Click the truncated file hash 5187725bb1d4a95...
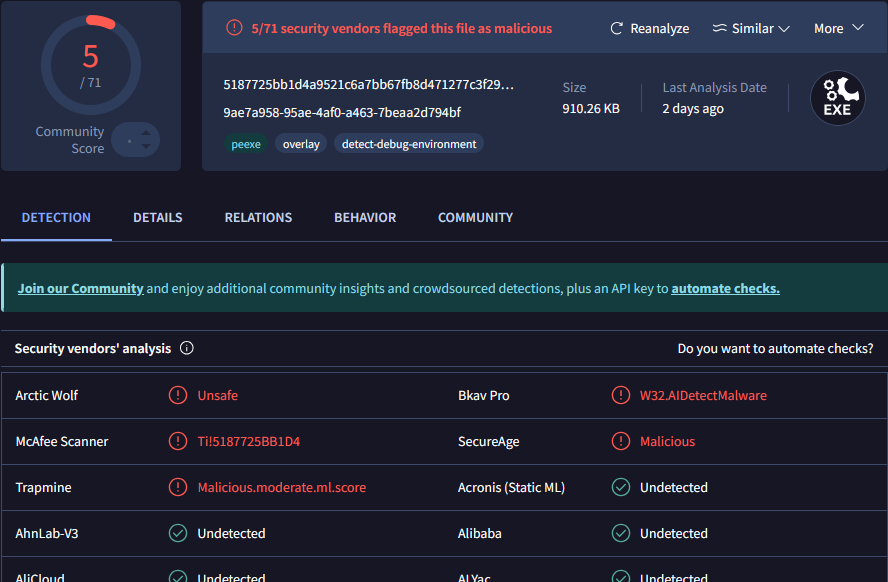888x582 pixels. pos(369,84)
